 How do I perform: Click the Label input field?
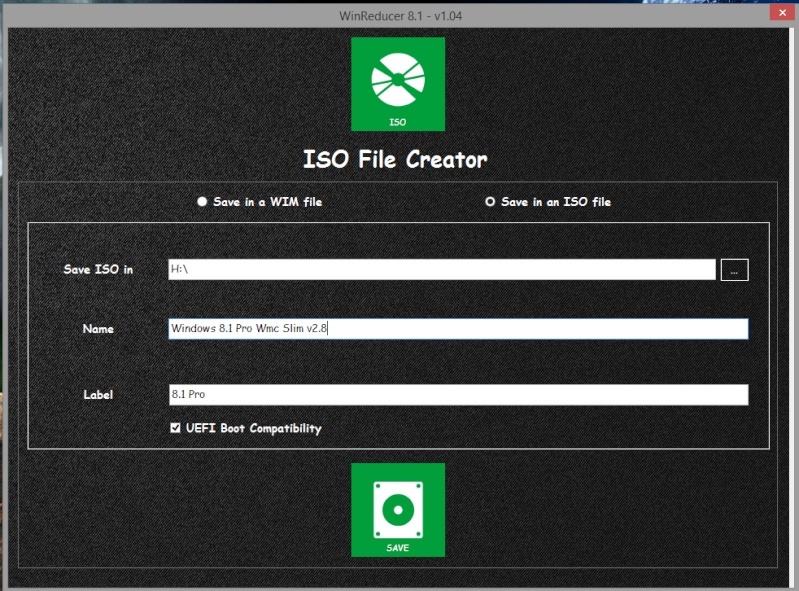458,394
